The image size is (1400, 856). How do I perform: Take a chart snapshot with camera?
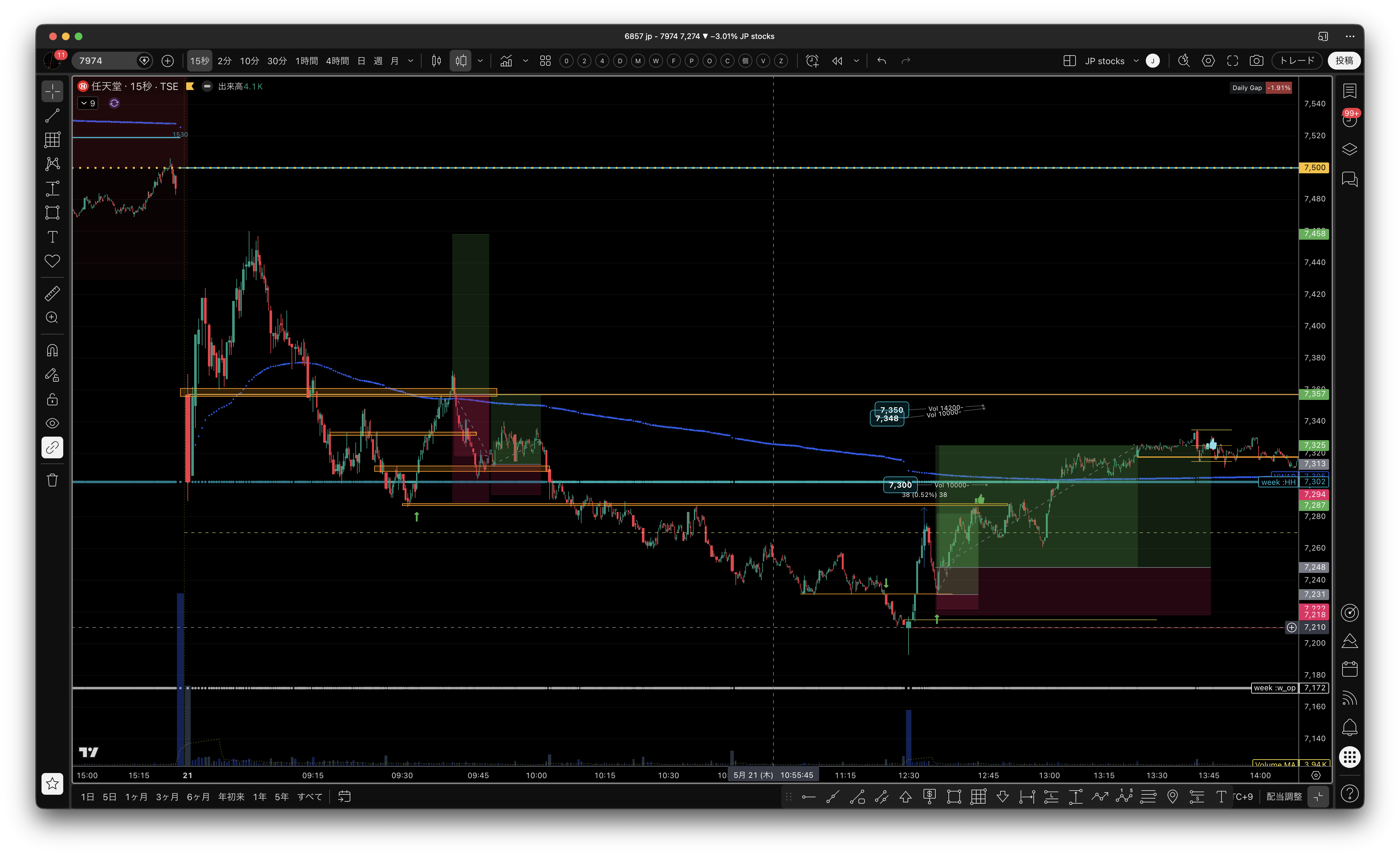[x=1257, y=61]
